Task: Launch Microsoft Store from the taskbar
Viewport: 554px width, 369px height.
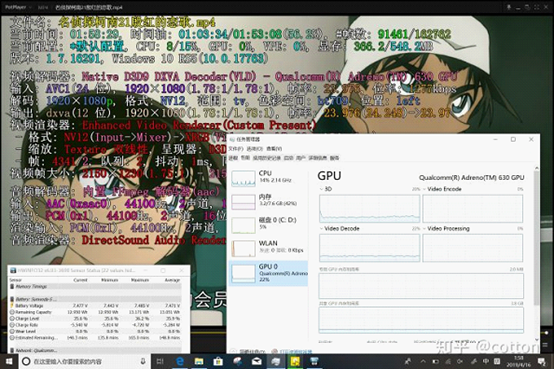Action: (218, 361)
